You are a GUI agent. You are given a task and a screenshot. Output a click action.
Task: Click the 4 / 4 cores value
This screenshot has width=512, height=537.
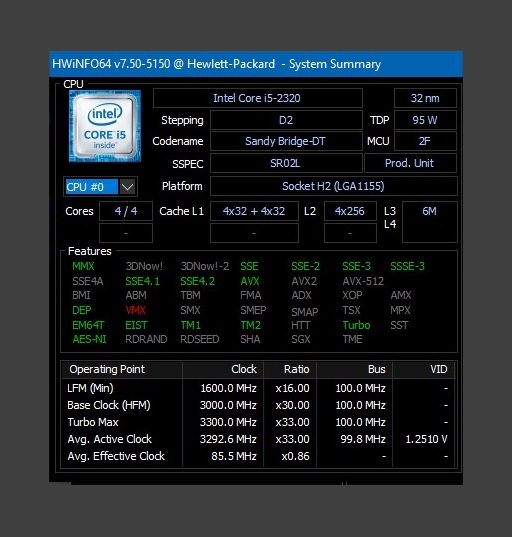tap(126, 211)
